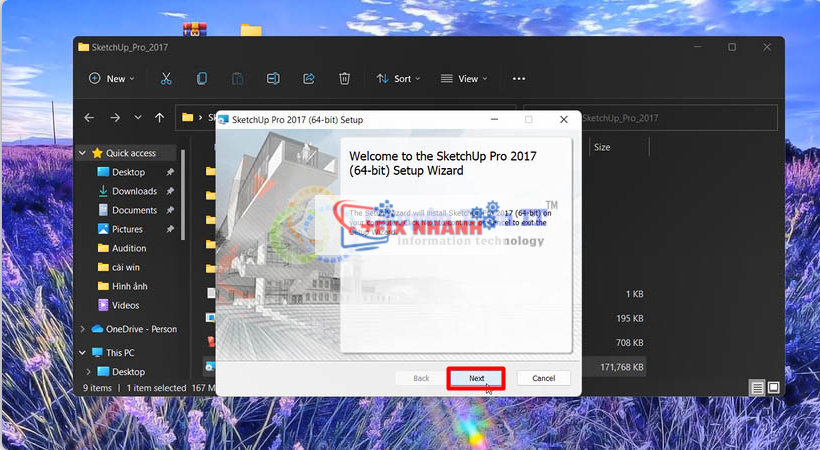
Task: Click the WinRAR archive icon on desktop
Action: [195, 29]
